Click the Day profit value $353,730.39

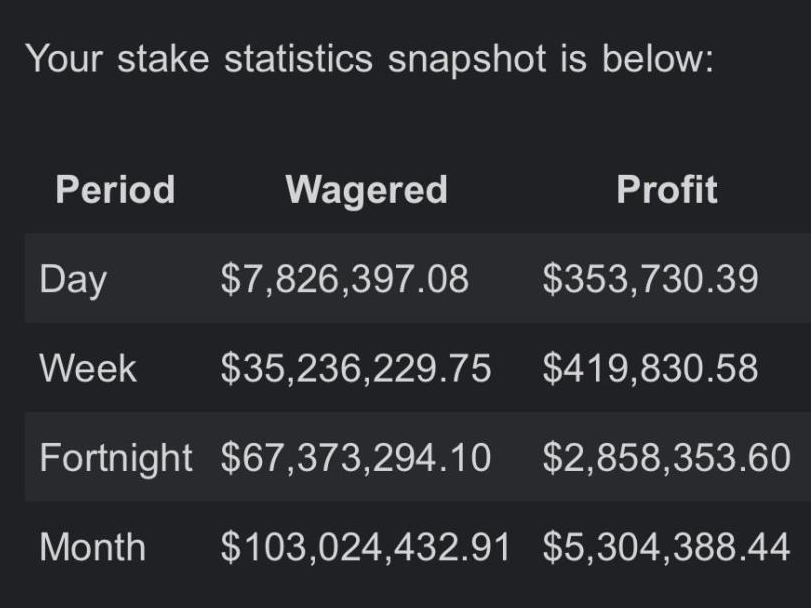[651, 280]
